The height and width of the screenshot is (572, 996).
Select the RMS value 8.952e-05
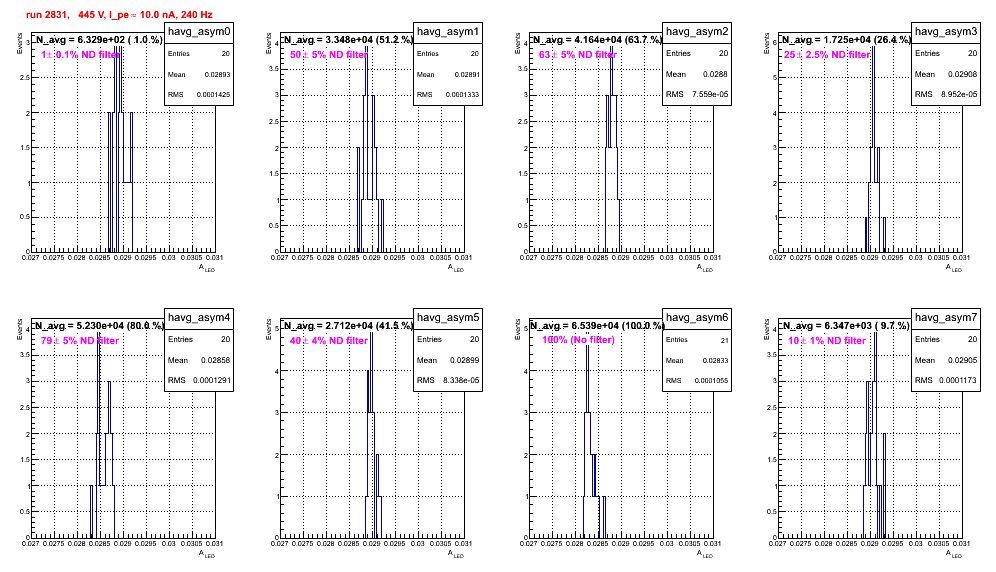(959, 95)
